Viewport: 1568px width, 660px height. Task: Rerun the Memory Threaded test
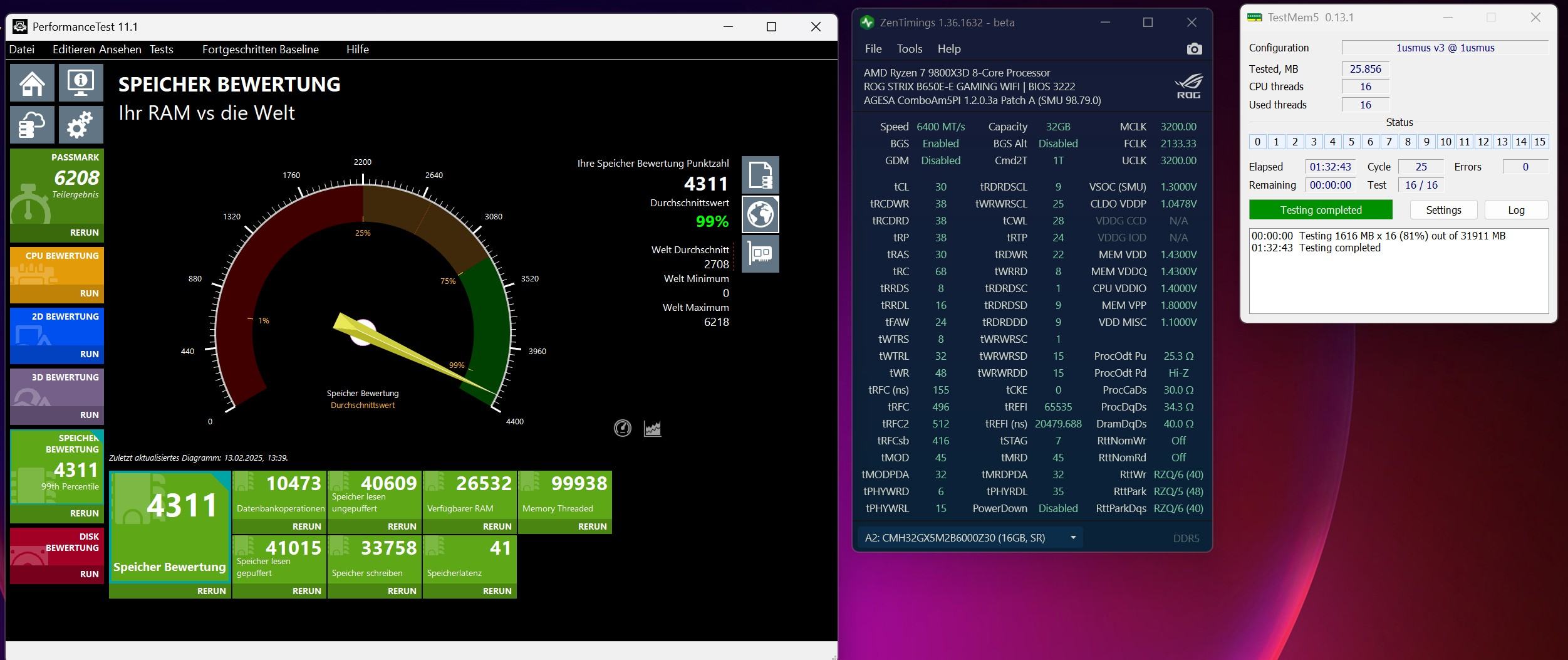[593, 526]
